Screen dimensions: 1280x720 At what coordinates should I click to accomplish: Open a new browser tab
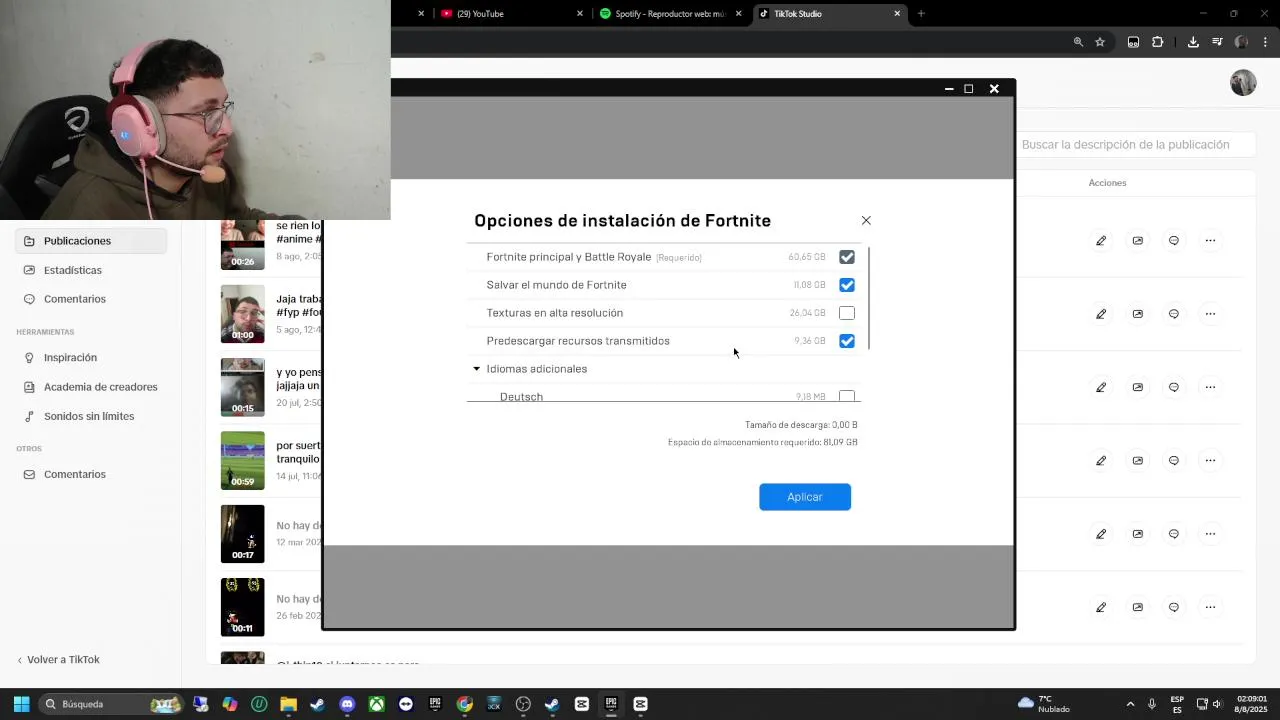pyautogui.click(x=921, y=14)
